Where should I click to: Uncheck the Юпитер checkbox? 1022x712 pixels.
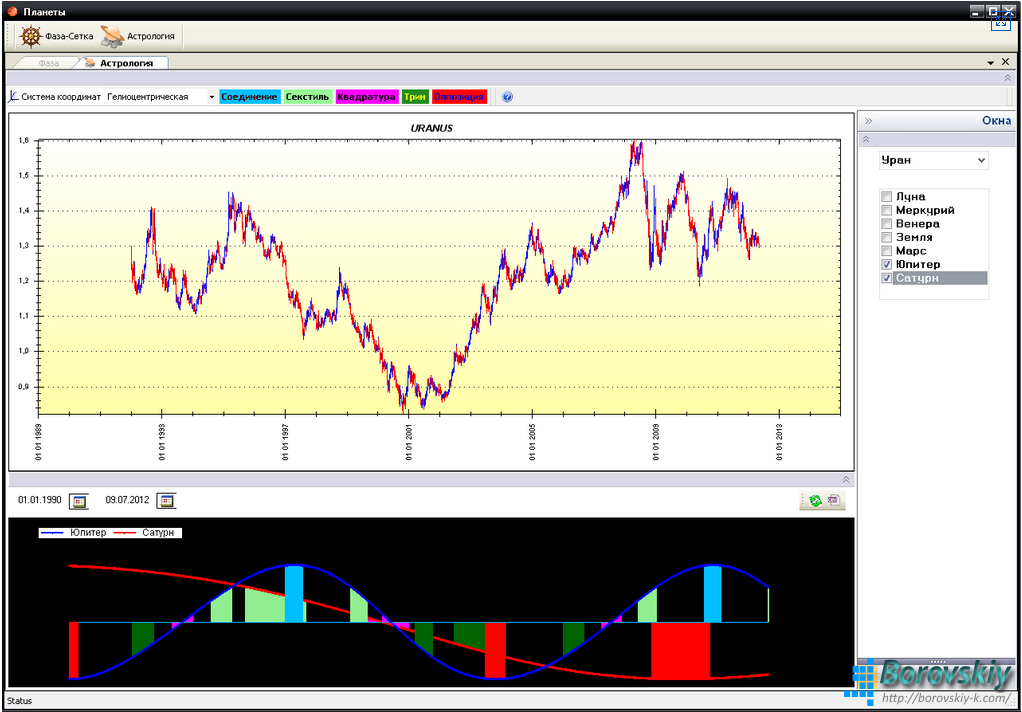886,265
